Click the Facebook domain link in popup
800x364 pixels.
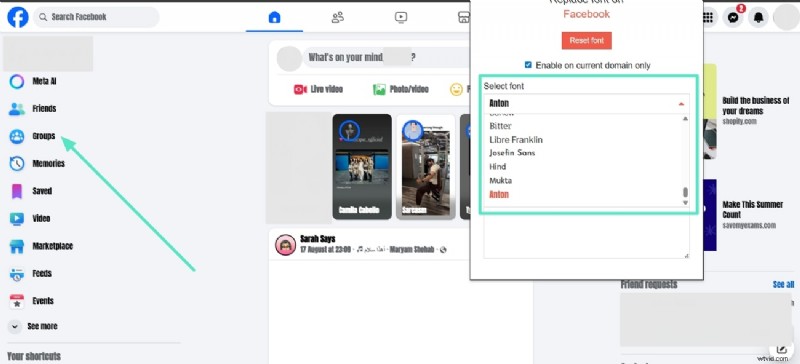point(586,14)
